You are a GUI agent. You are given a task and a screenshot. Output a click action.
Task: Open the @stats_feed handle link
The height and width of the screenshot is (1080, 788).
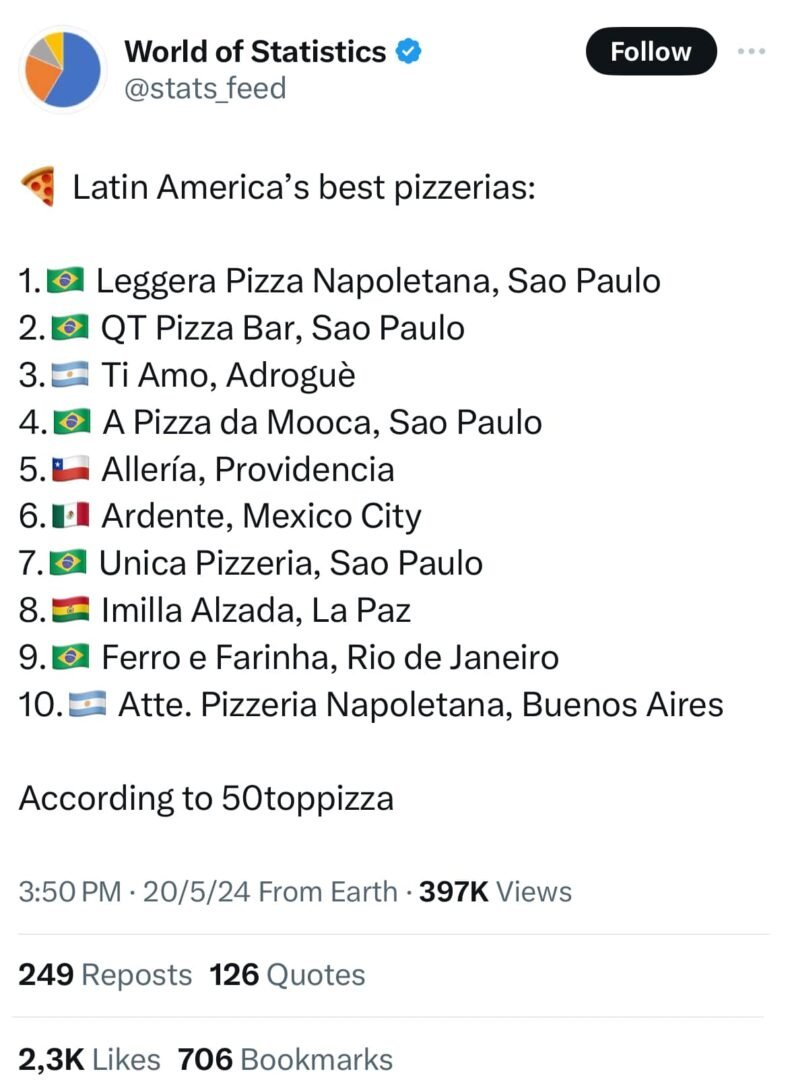pyautogui.click(x=204, y=88)
